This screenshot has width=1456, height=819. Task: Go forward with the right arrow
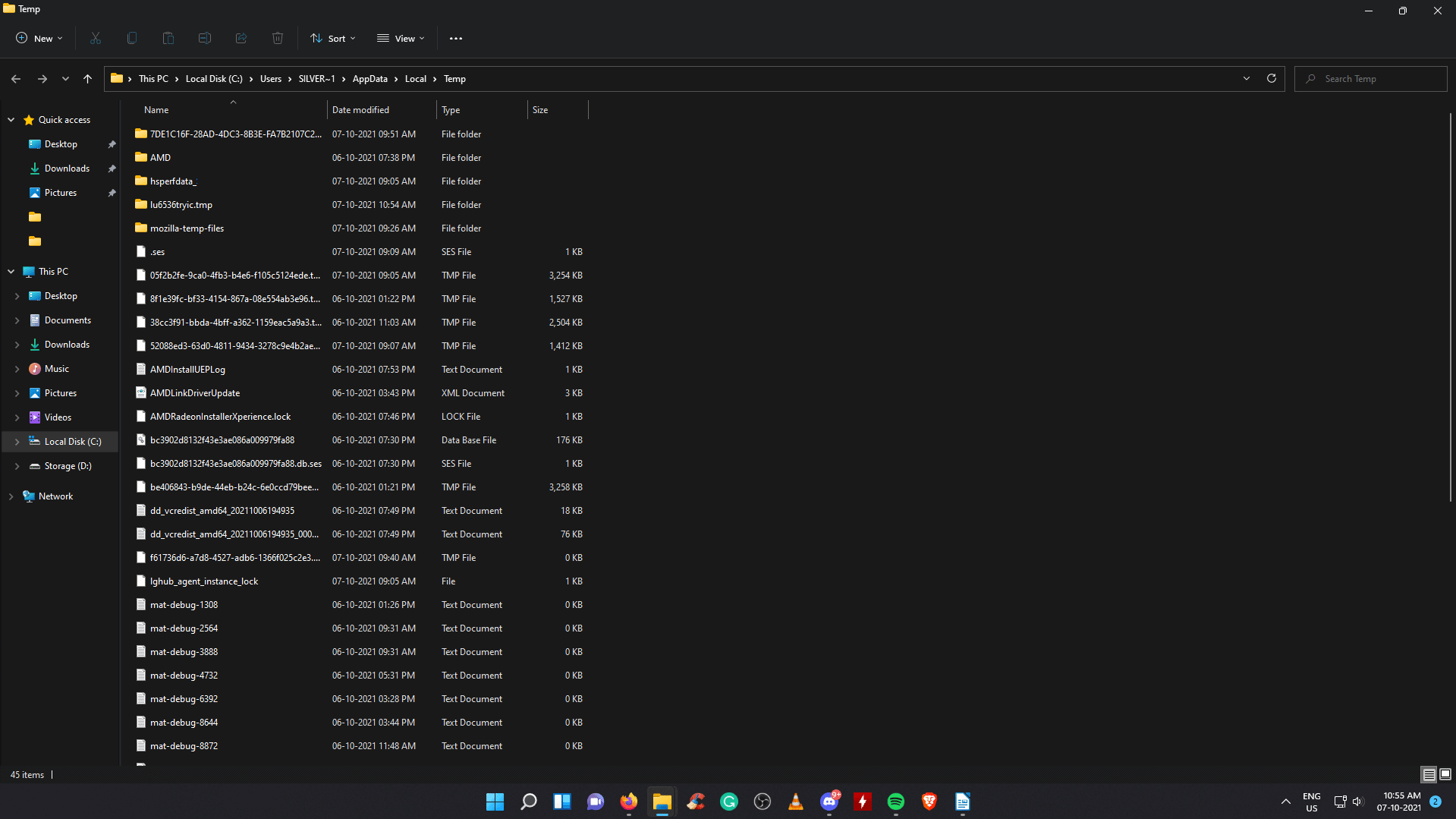[42, 79]
